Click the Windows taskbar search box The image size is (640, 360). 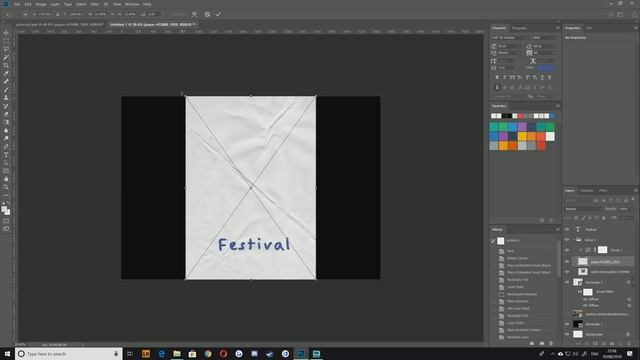68,354
